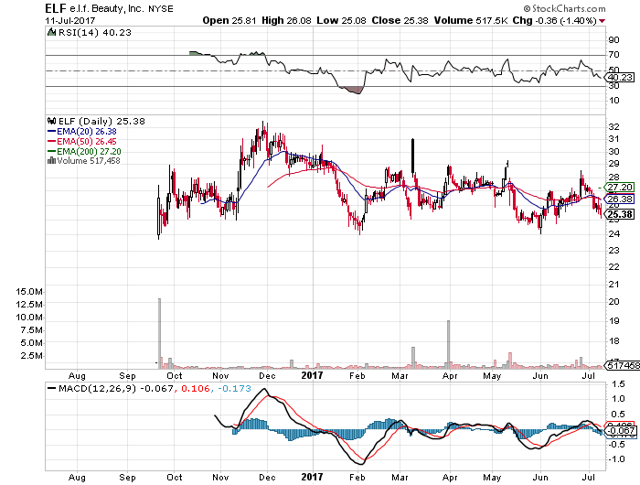Click the Volume 517.5K header value
Image resolution: width=640 pixels, height=485 pixels.
[x=470, y=20]
